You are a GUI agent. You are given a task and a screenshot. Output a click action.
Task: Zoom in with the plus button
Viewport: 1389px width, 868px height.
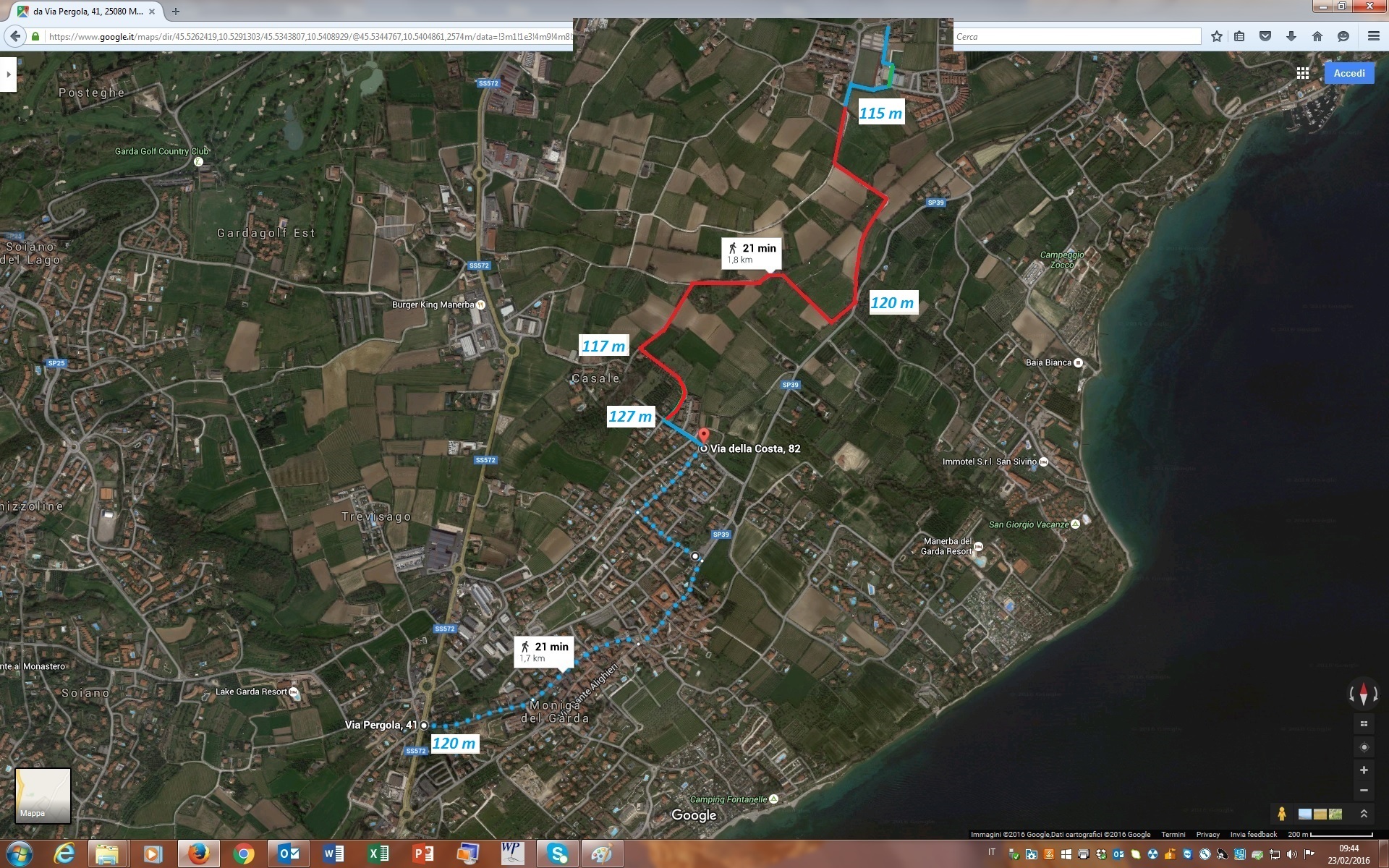(1364, 770)
